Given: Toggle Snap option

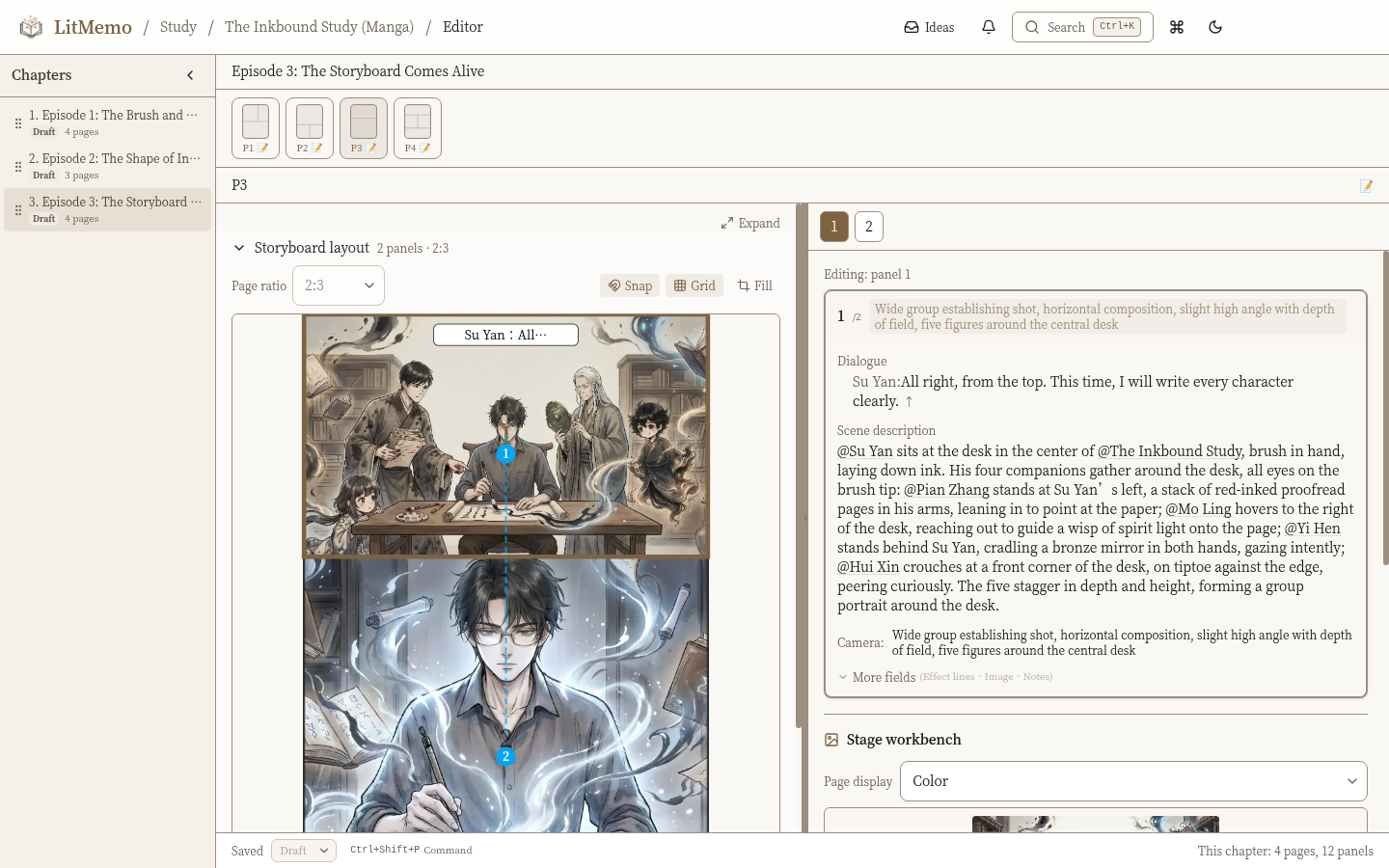Looking at the screenshot, I should [x=630, y=285].
